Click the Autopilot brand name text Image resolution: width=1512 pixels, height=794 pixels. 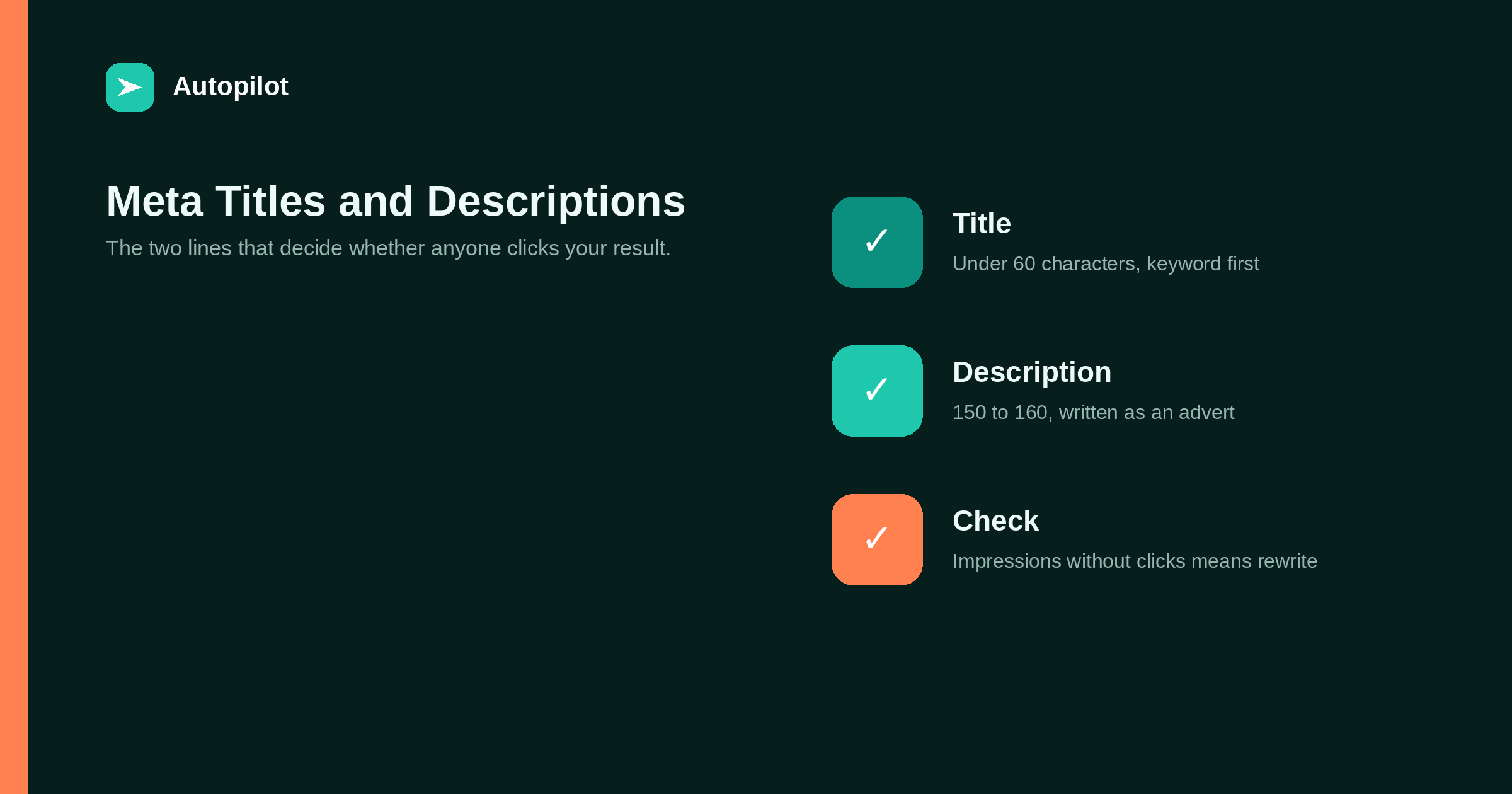coord(231,86)
